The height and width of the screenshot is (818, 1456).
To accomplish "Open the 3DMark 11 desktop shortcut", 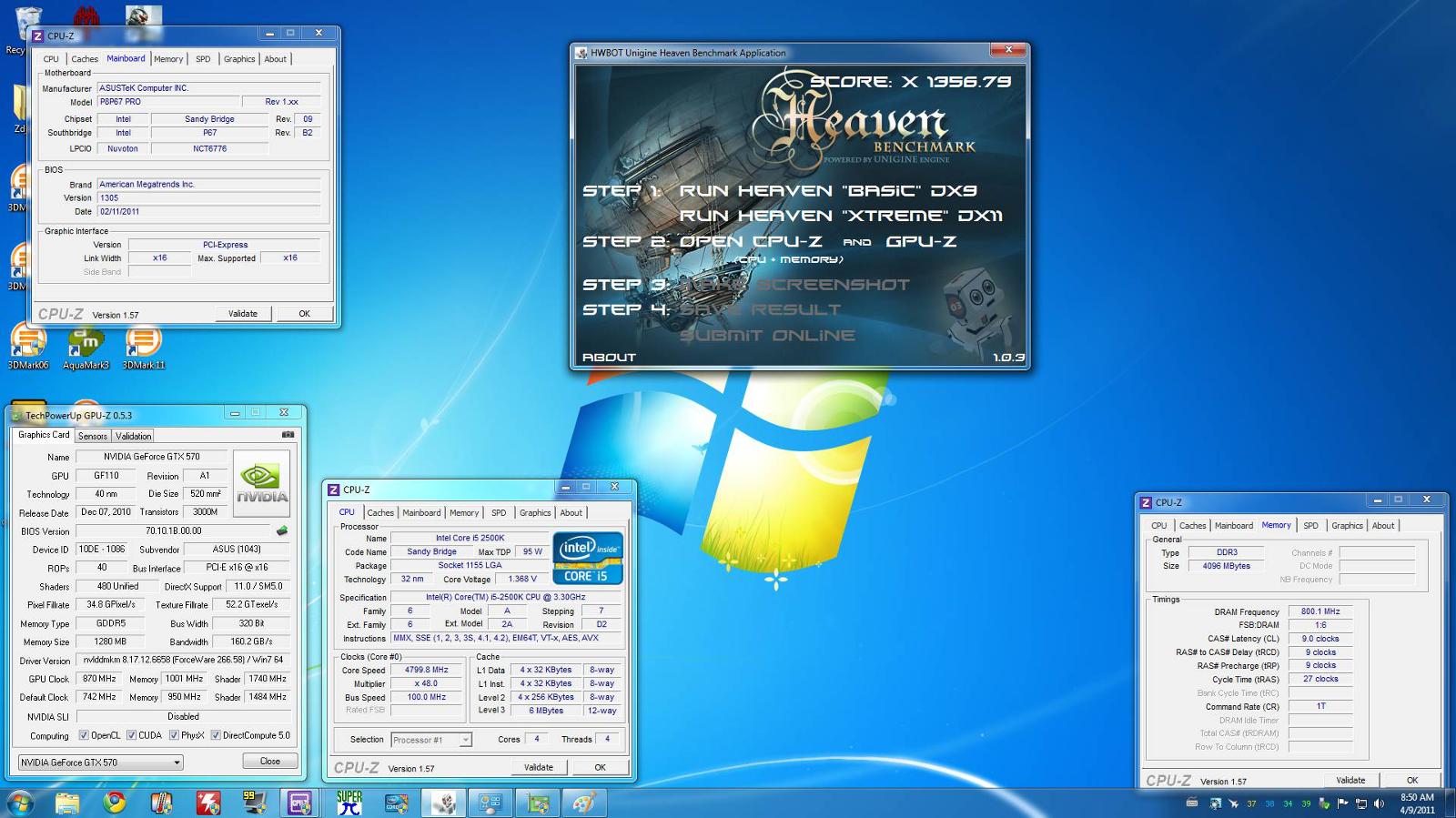I will [x=144, y=347].
